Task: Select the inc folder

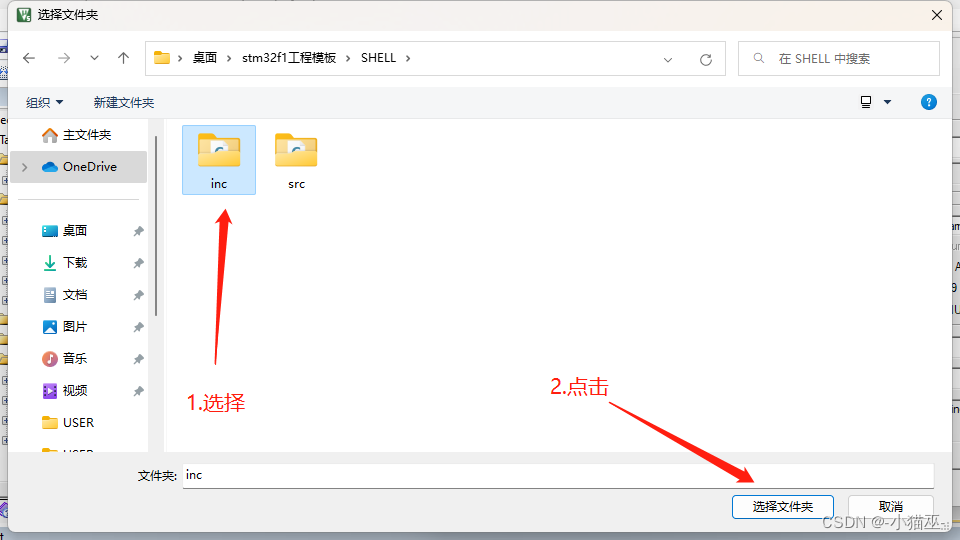Action: pos(219,160)
